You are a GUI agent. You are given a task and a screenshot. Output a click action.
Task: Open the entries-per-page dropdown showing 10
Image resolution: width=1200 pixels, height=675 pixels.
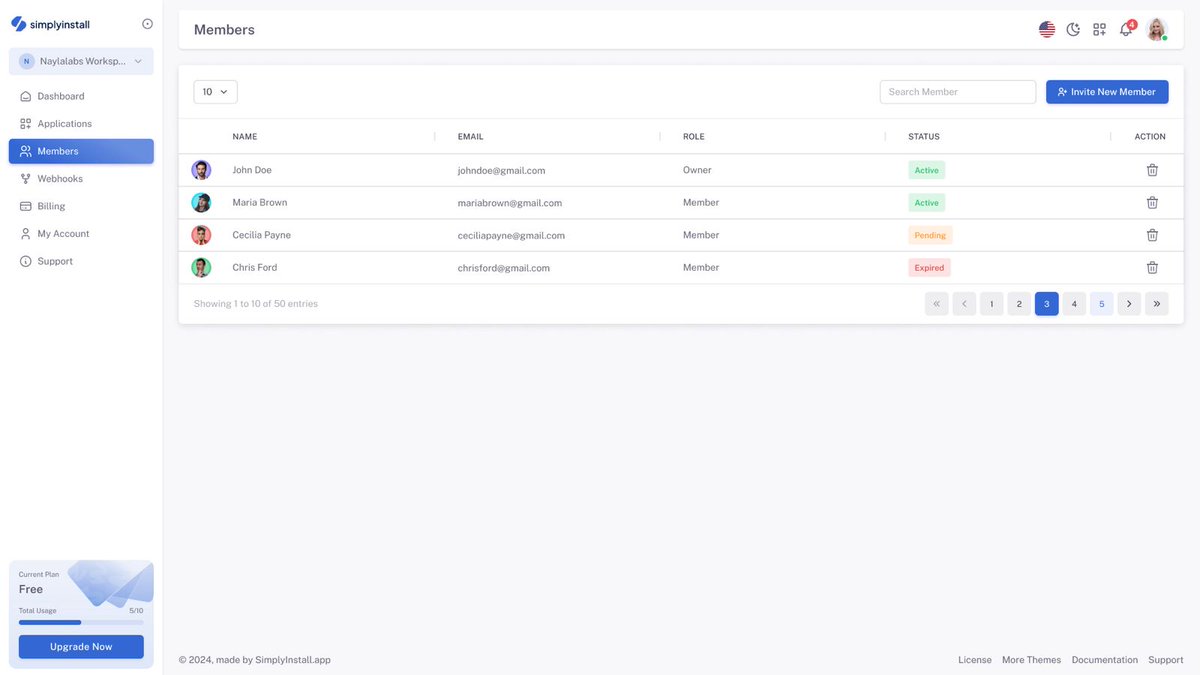[215, 92]
